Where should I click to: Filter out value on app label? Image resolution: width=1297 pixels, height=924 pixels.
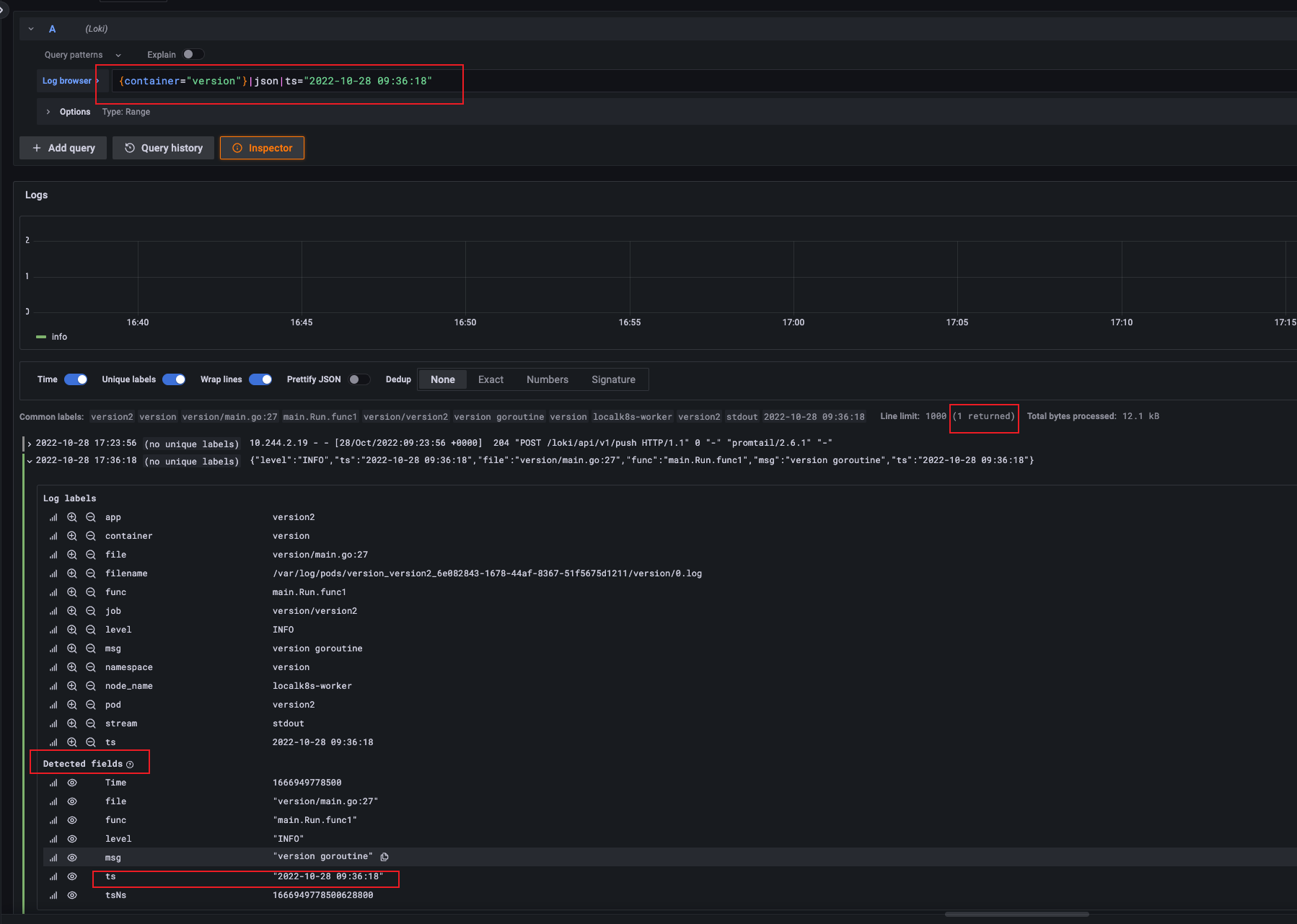coord(91,517)
